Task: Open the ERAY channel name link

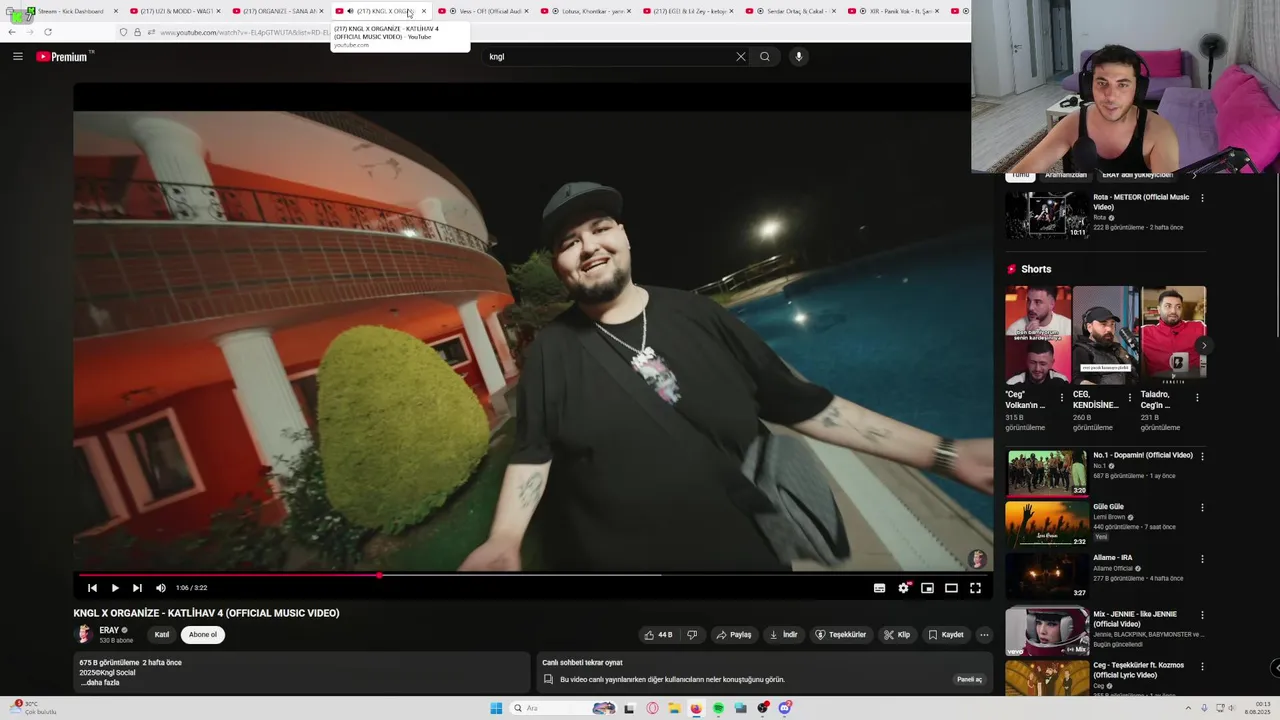Action: point(109,630)
